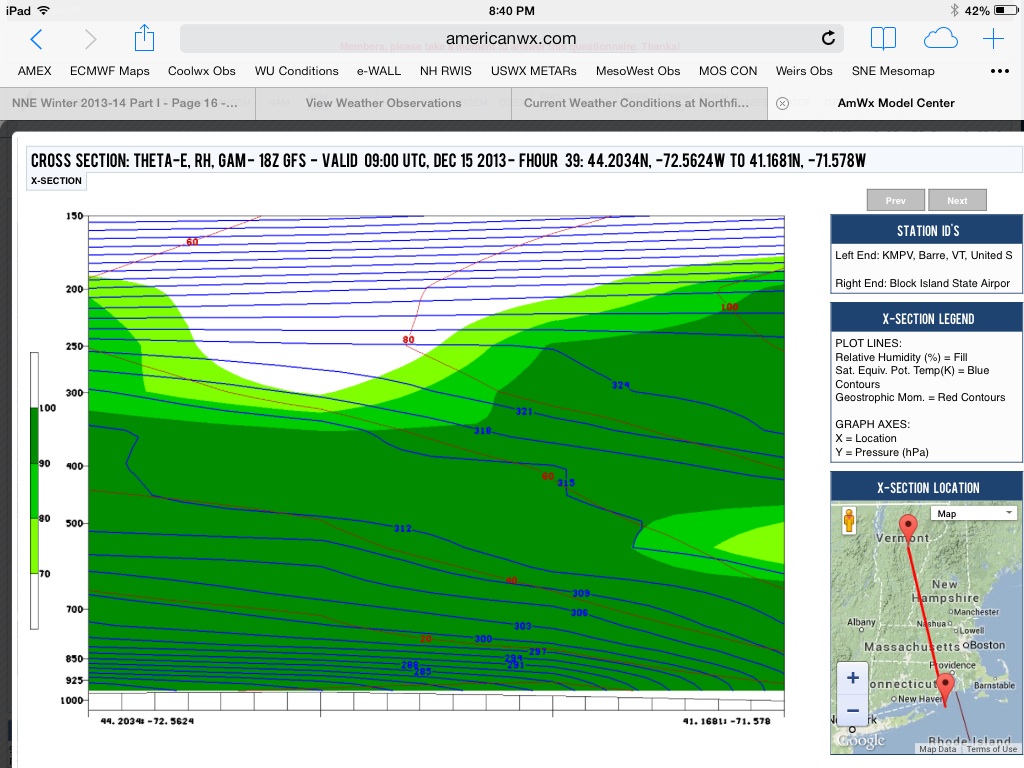Zoom in on the x-section map
The image size is (1024, 768).
click(x=852, y=678)
